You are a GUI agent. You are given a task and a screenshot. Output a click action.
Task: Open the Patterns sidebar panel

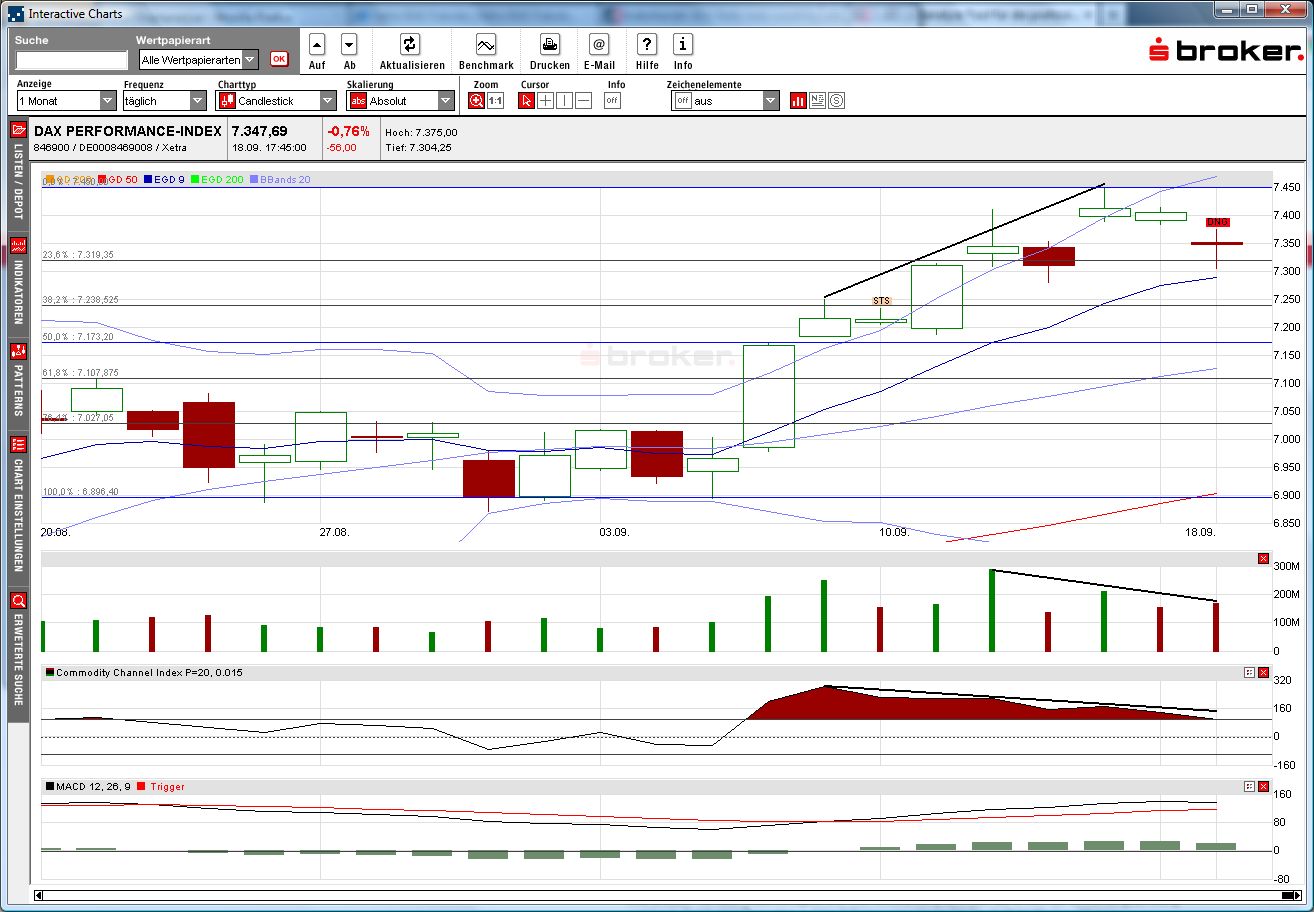(18, 381)
